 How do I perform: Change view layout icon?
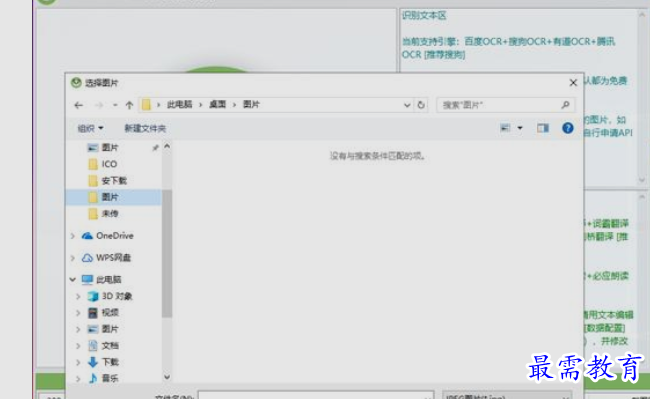[x=505, y=128]
